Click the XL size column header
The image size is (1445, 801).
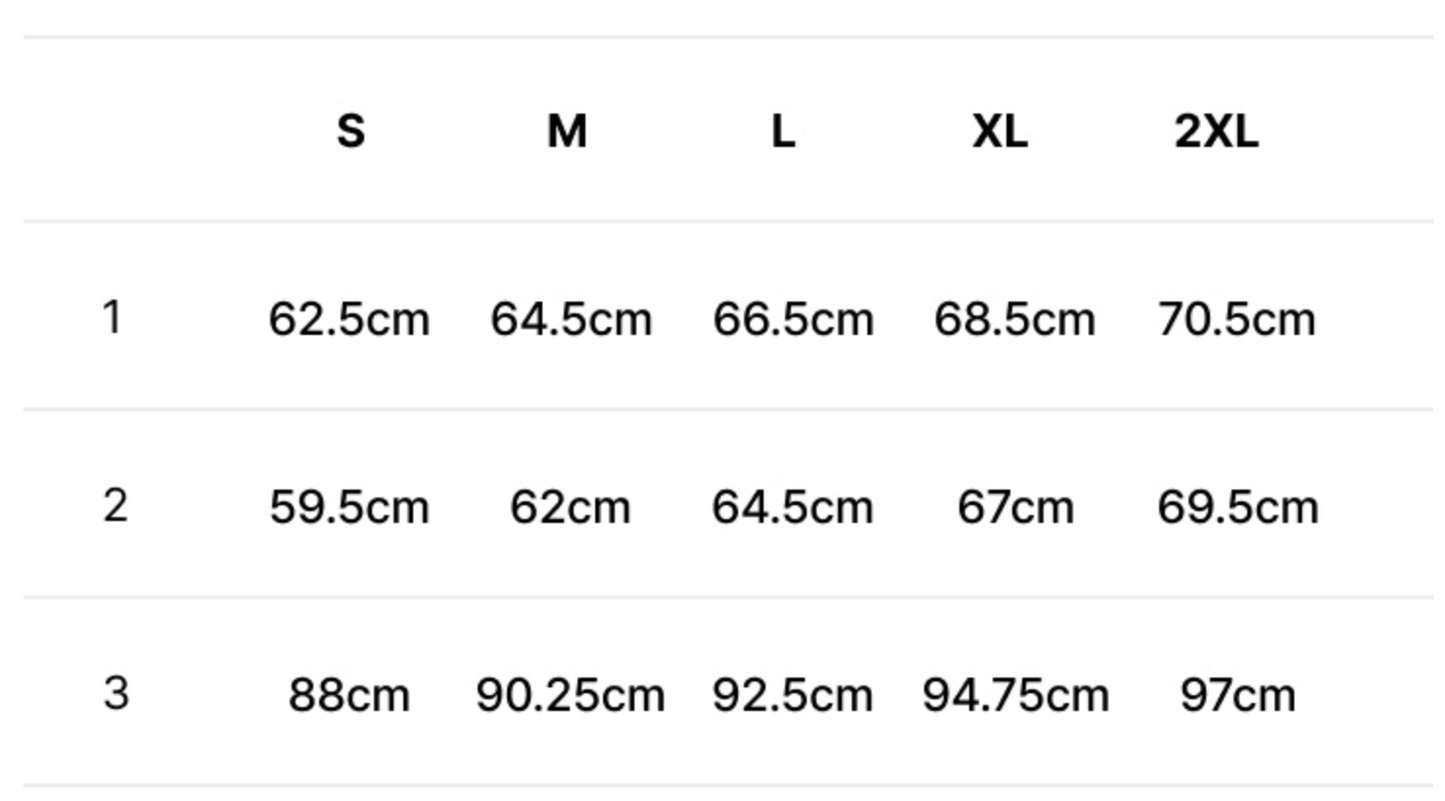click(x=1000, y=131)
